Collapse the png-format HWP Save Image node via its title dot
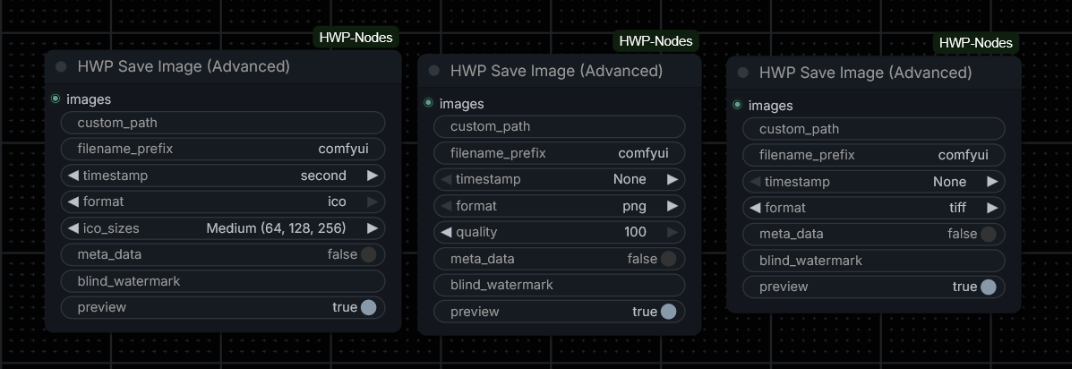This screenshot has height=369, width=1072. [x=434, y=71]
